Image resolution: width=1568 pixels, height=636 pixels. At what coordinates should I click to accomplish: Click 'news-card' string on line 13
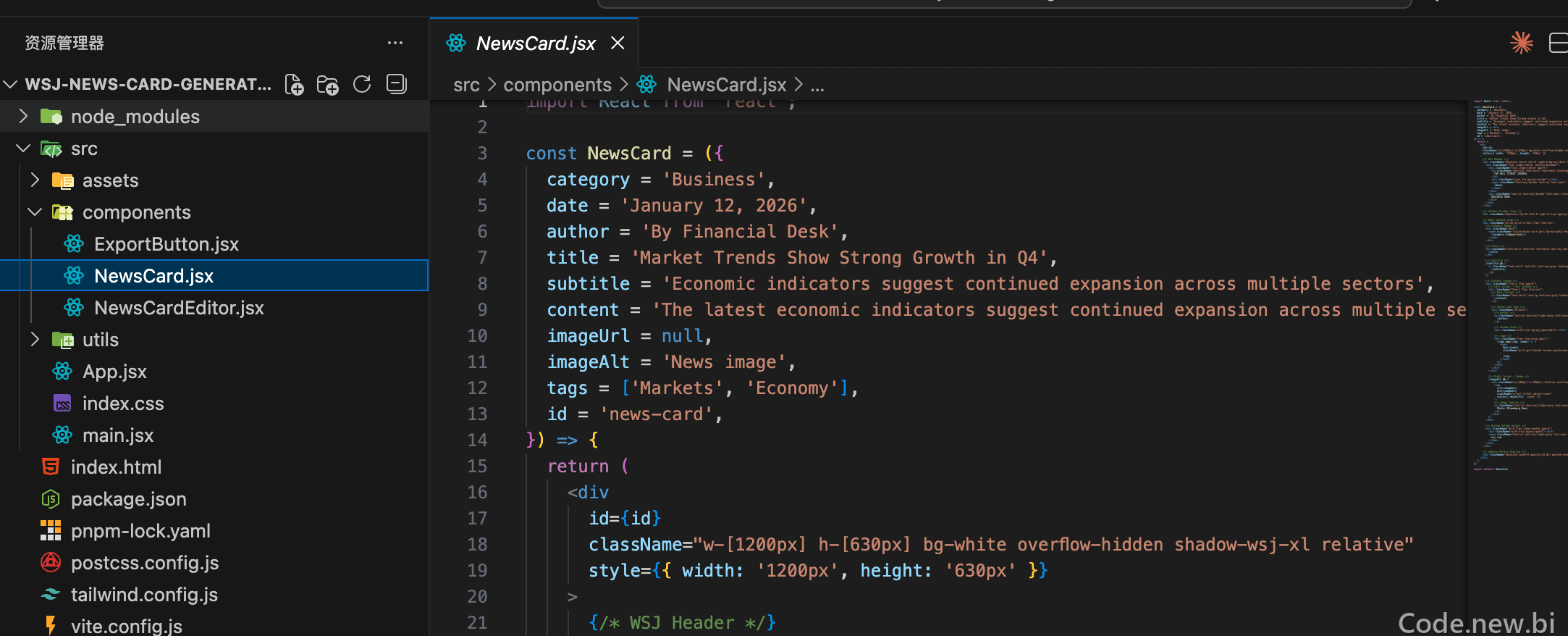656,414
